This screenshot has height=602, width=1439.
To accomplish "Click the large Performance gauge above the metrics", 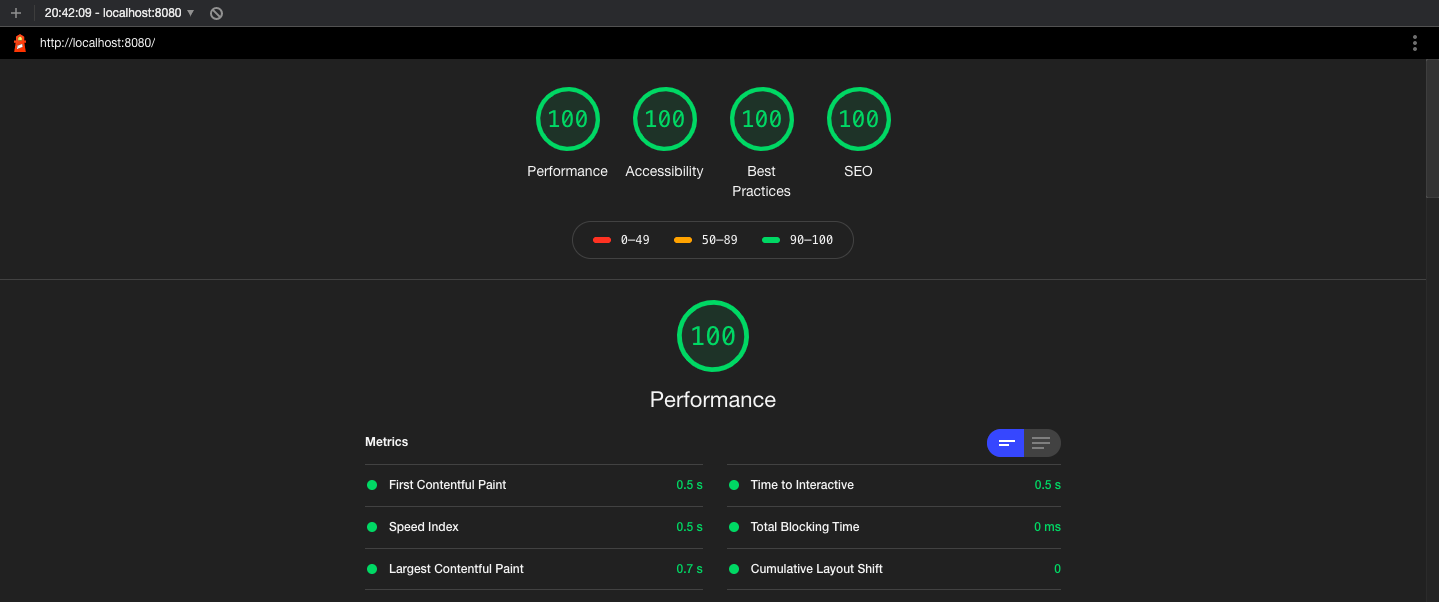I will click(x=712, y=335).
